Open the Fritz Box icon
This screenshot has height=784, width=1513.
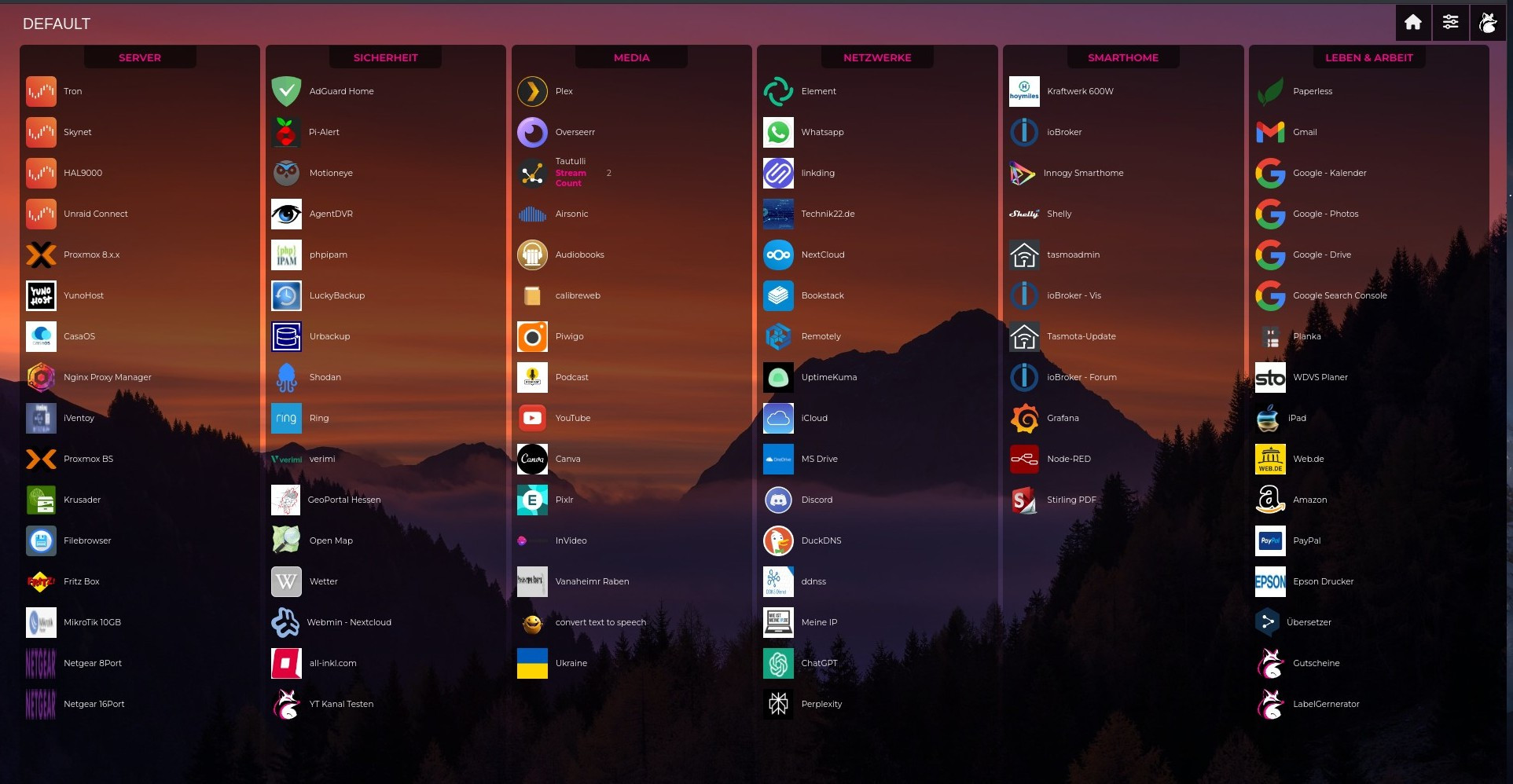(x=41, y=581)
